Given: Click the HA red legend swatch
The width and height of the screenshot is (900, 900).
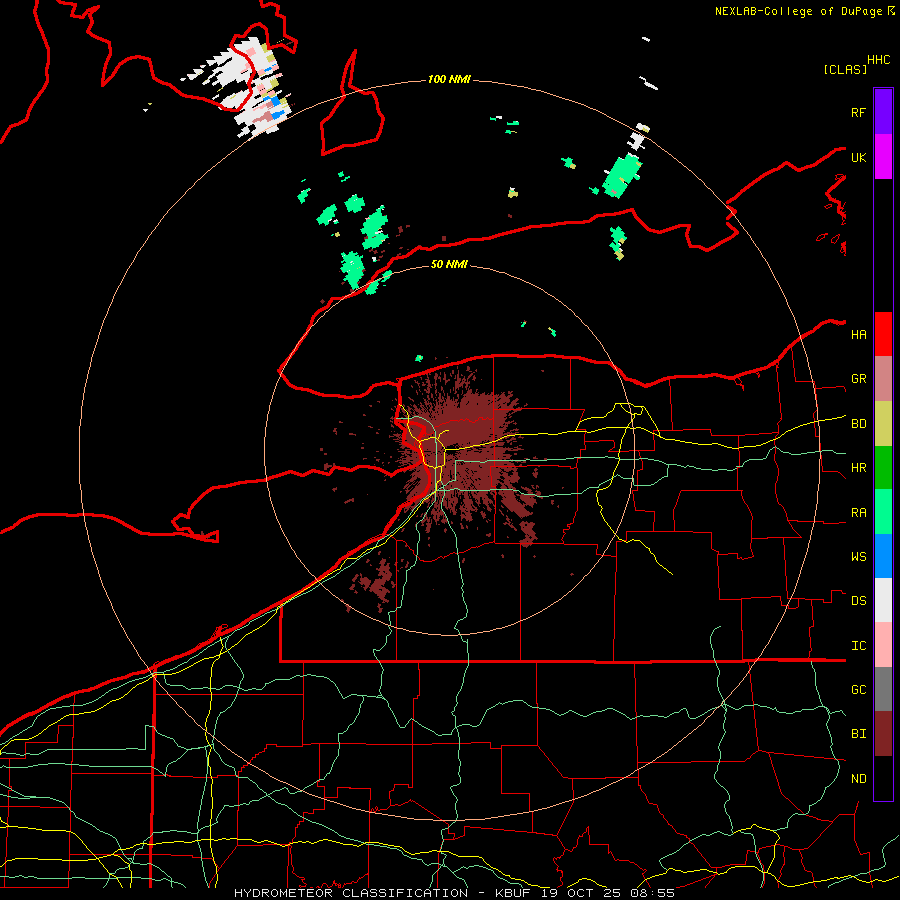Looking at the screenshot, I should pos(883,334).
